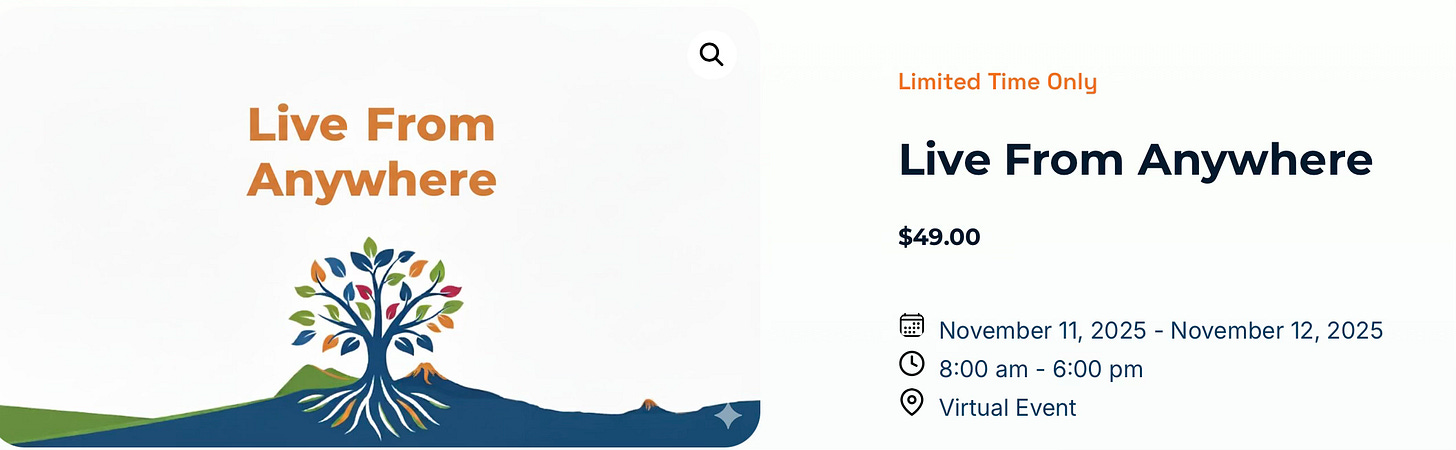Click the 'Live From Anywhere' product title
The image size is (1456, 450).
tap(1135, 159)
